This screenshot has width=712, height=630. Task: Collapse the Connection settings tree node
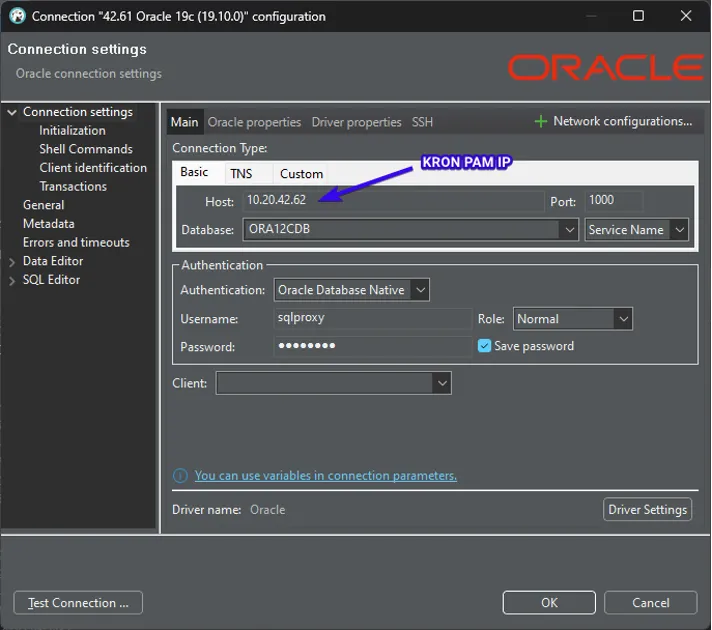[x=12, y=112]
